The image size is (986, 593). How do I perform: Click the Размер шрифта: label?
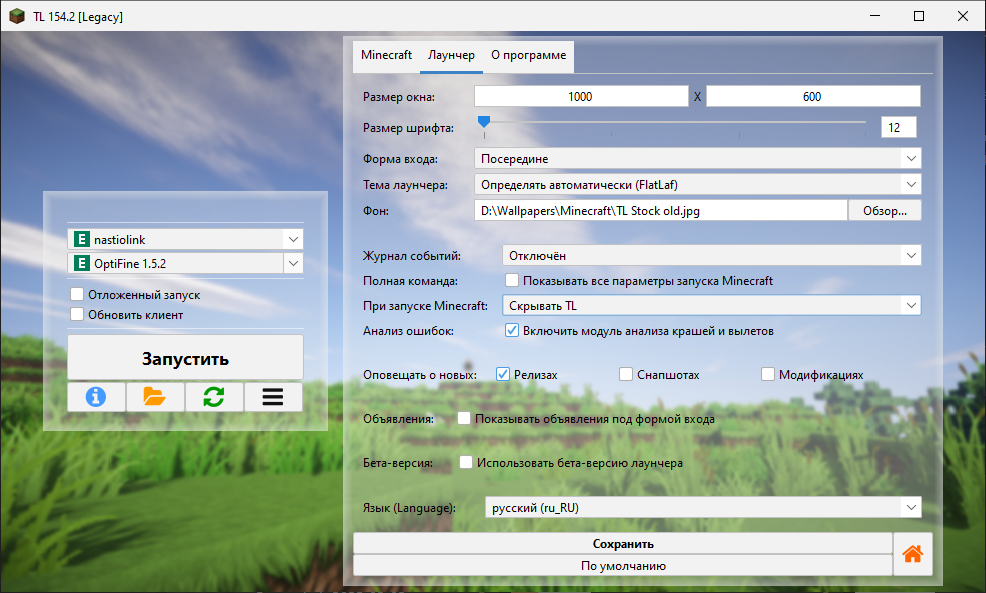(408, 128)
